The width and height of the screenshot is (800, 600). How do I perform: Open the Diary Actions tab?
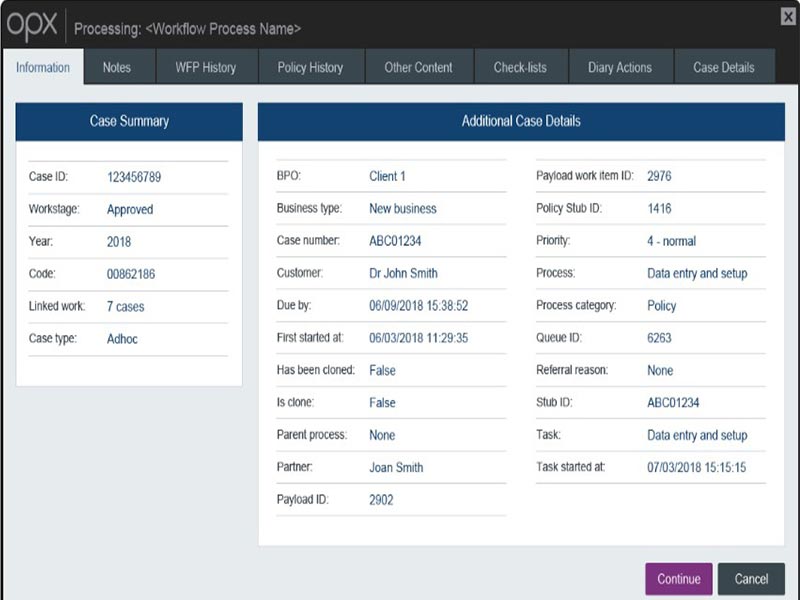point(620,68)
